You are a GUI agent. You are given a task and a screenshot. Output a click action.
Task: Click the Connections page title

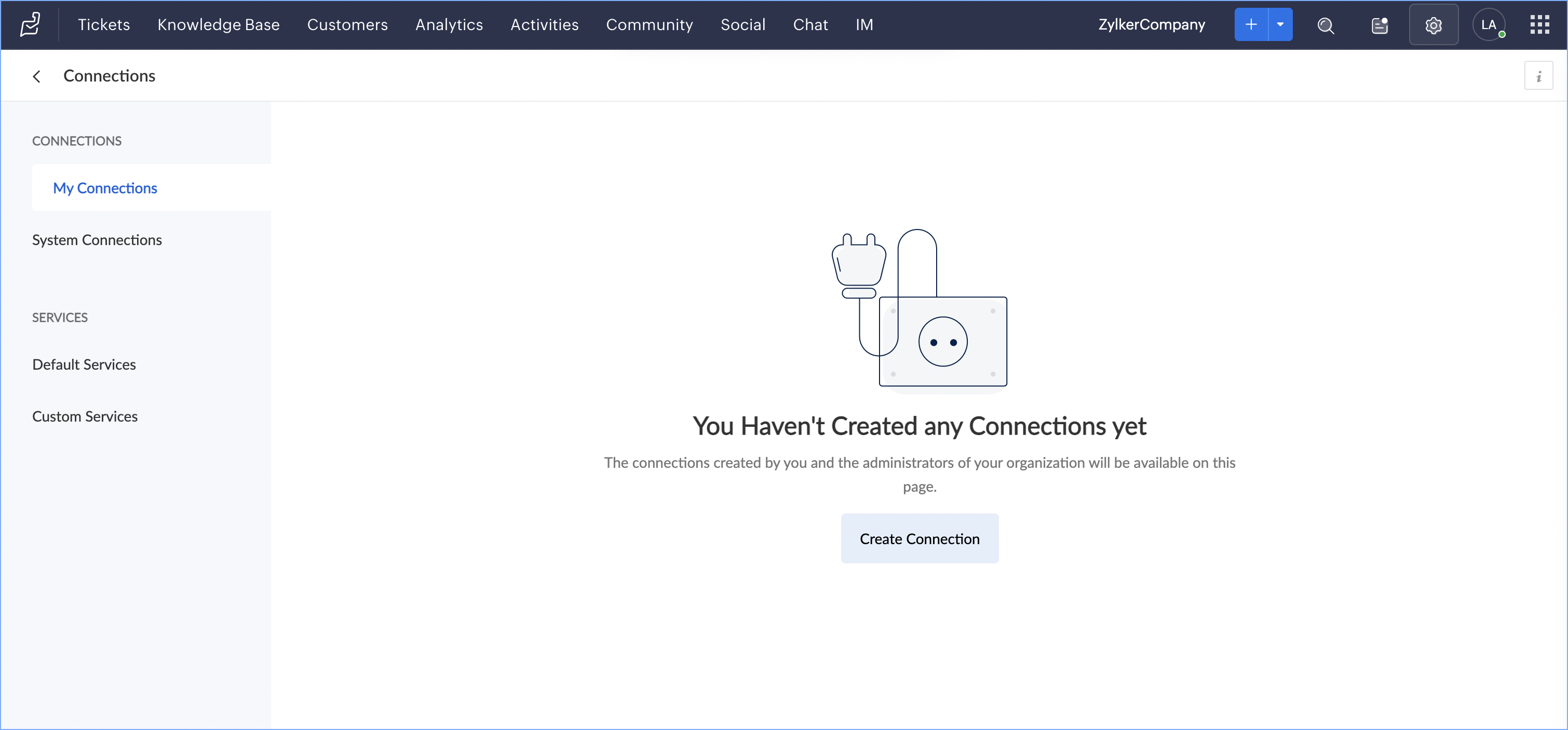[110, 75]
